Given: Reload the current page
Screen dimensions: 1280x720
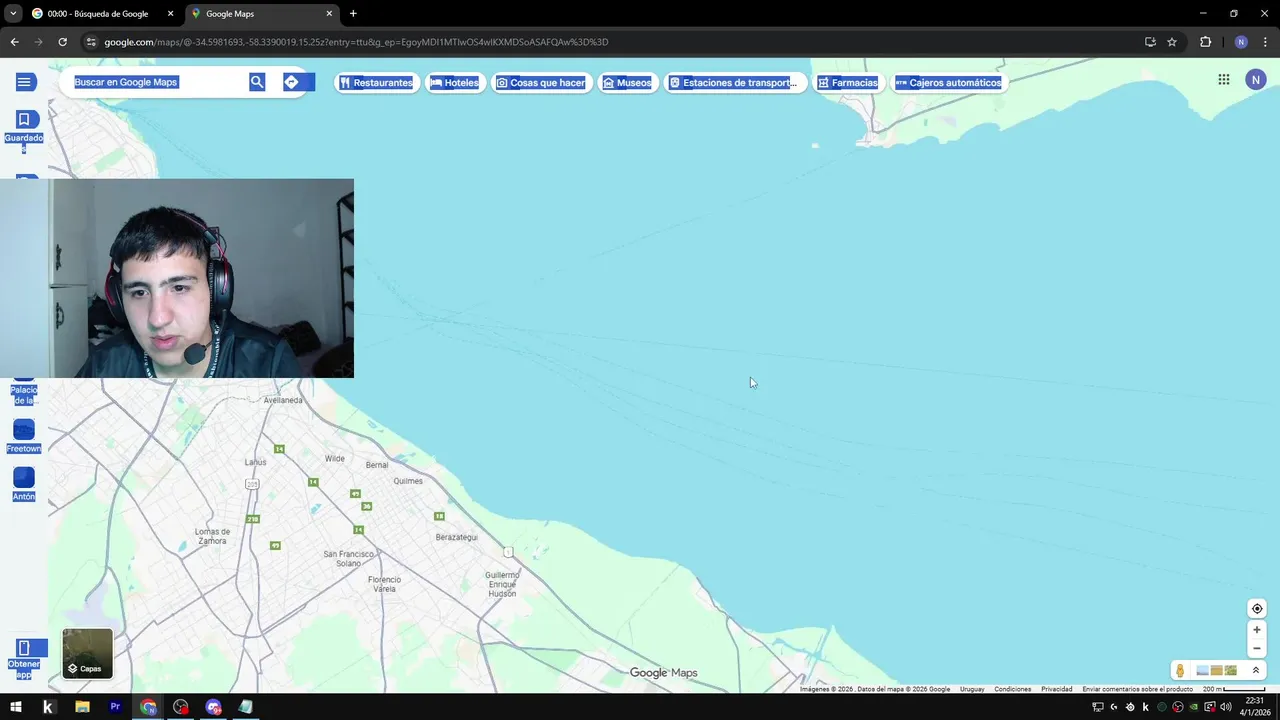Looking at the screenshot, I should [x=62, y=42].
